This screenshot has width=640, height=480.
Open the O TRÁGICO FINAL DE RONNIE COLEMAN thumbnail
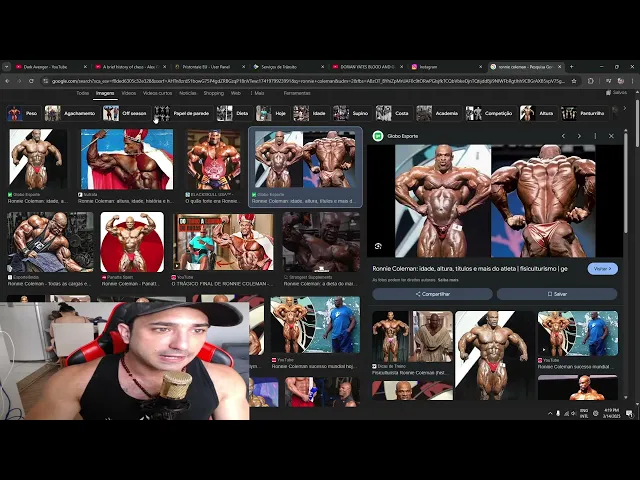tap(223, 242)
